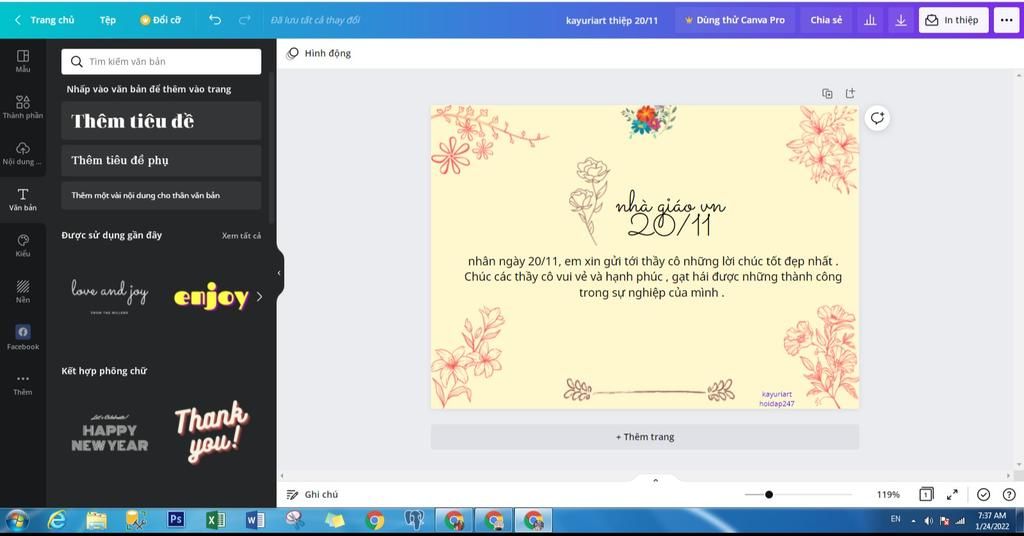Go back to Trang chủ home
Image resolution: width=1024 pixels, height=536 pixels.
[x=45, y=20]
